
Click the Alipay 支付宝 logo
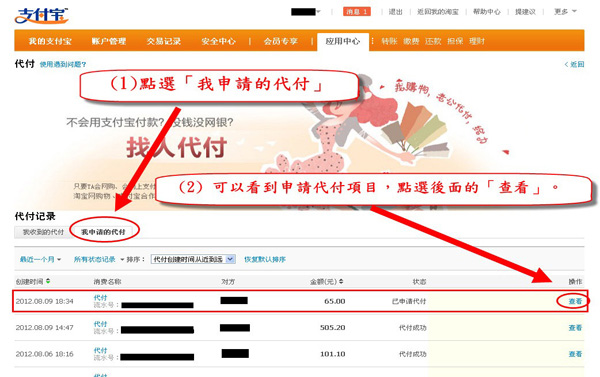42,16
